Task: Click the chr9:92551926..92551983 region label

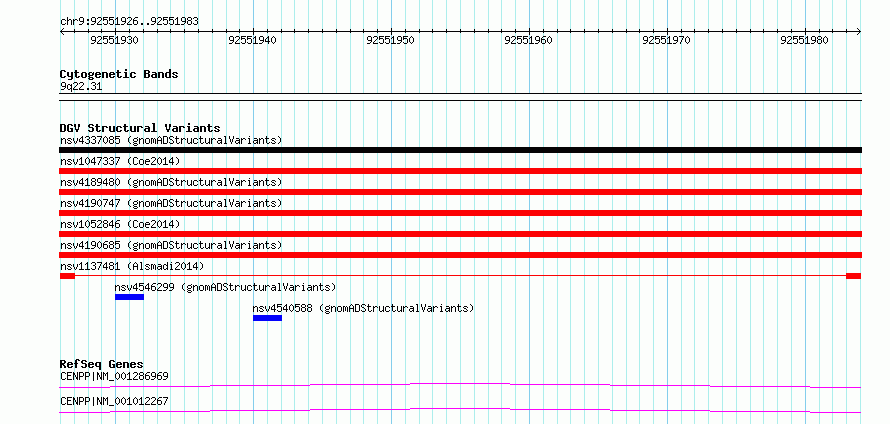Action: click(129, 22)
